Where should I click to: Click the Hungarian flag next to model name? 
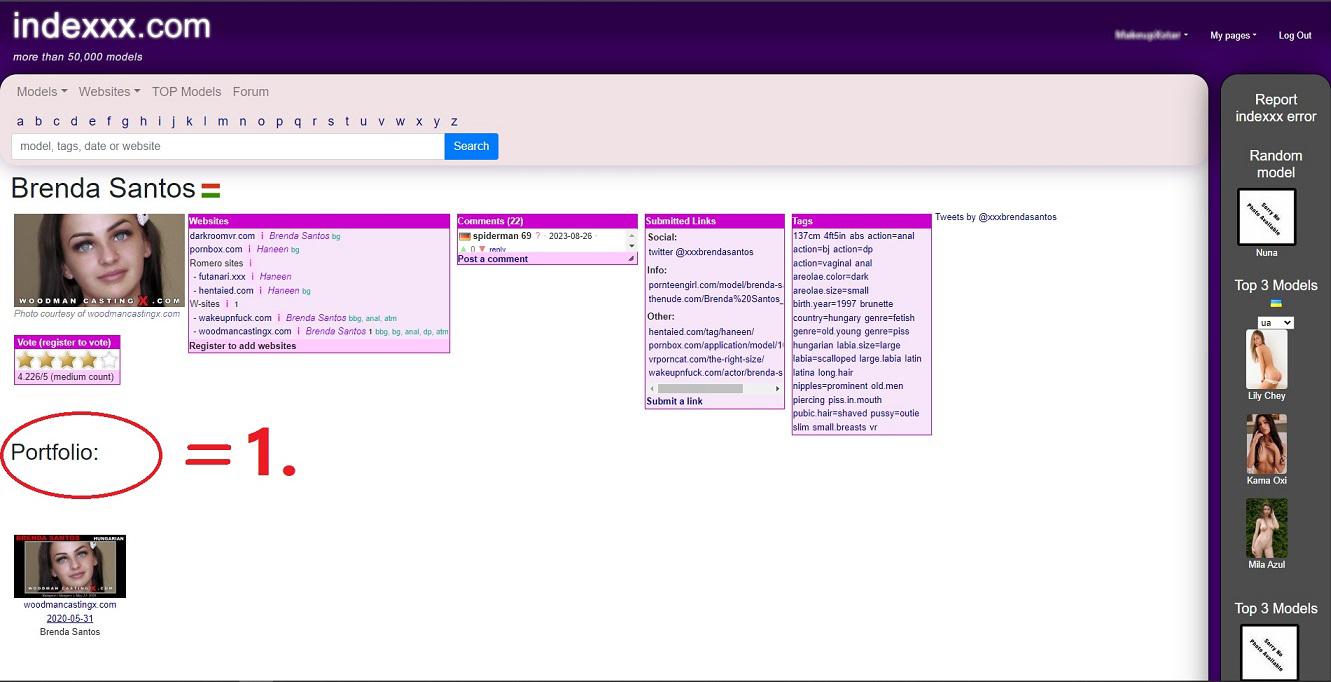(210, 190)
